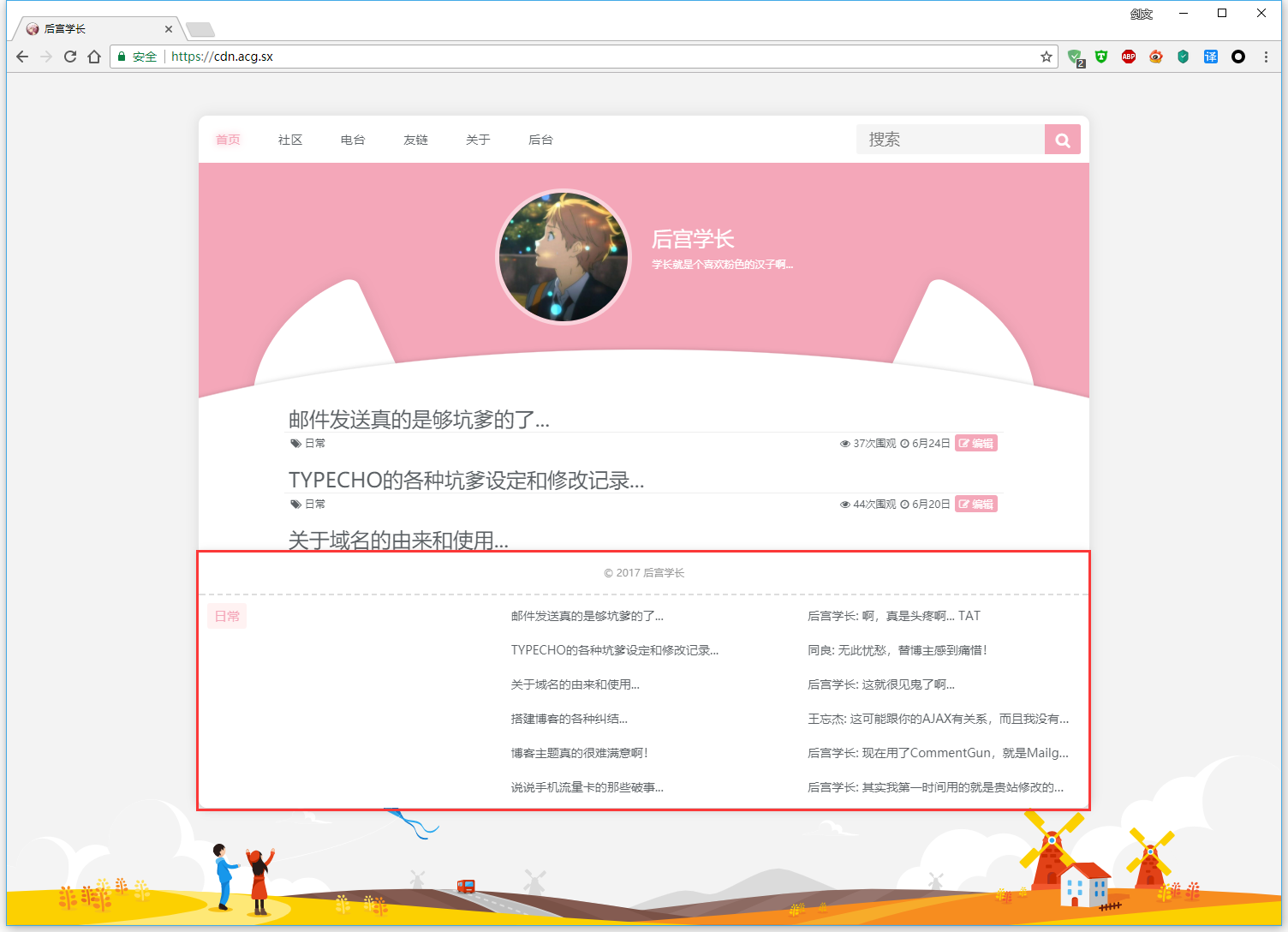Focus the 搜索 search input field
The width and height of the screenshot is (1288, 932).
951,140
